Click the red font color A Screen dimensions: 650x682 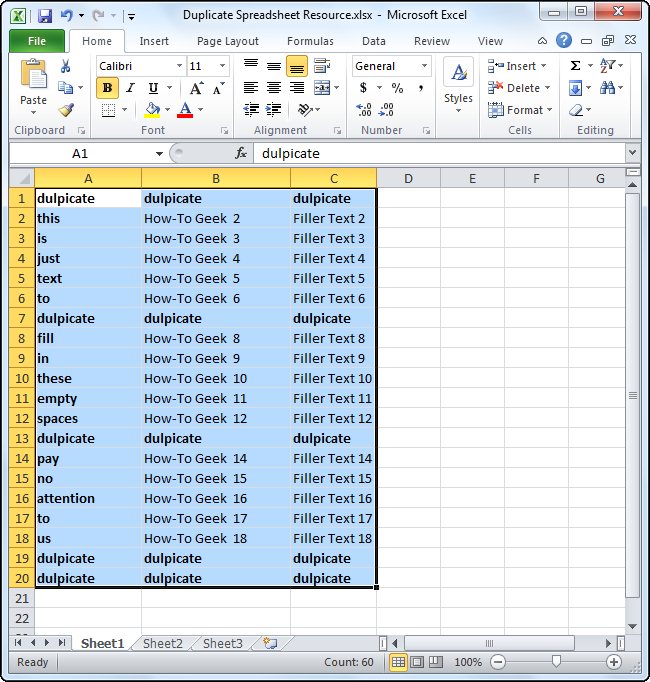185,110
